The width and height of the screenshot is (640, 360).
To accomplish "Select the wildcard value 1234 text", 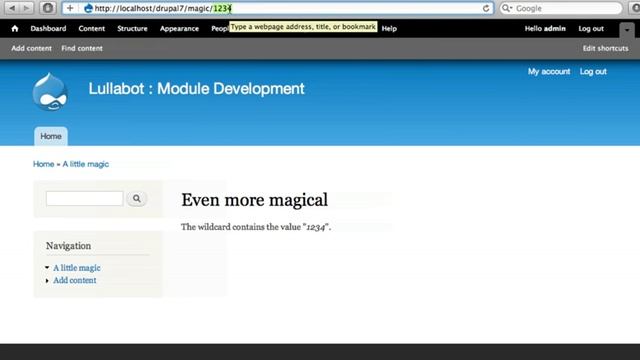I will (316, 227).
